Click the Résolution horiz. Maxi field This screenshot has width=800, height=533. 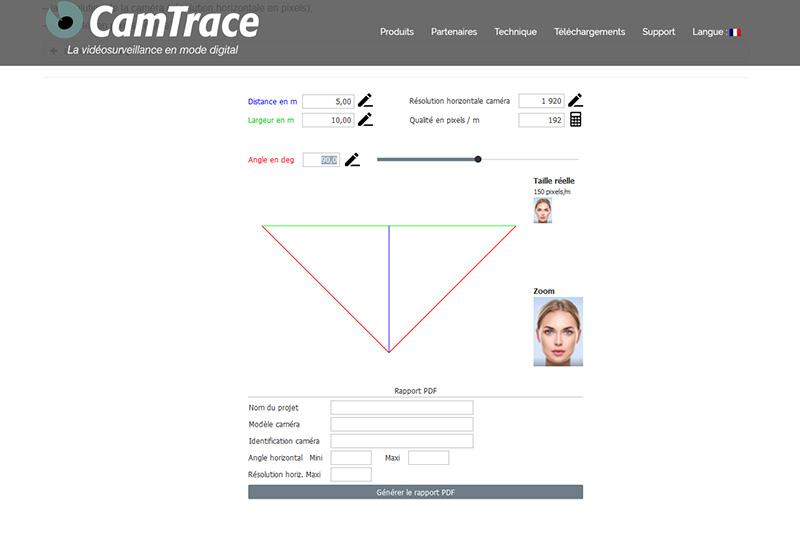(351, 474)
